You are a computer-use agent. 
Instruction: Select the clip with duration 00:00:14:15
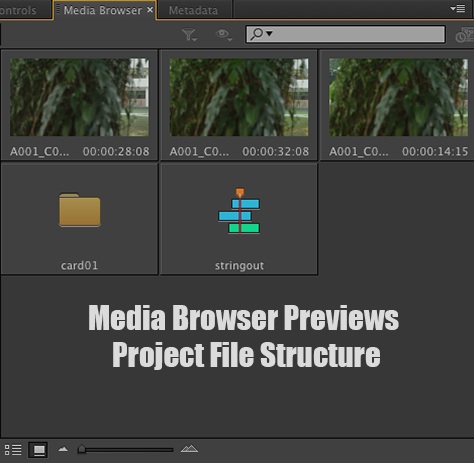pyautogui.click(x=398, y=105)
